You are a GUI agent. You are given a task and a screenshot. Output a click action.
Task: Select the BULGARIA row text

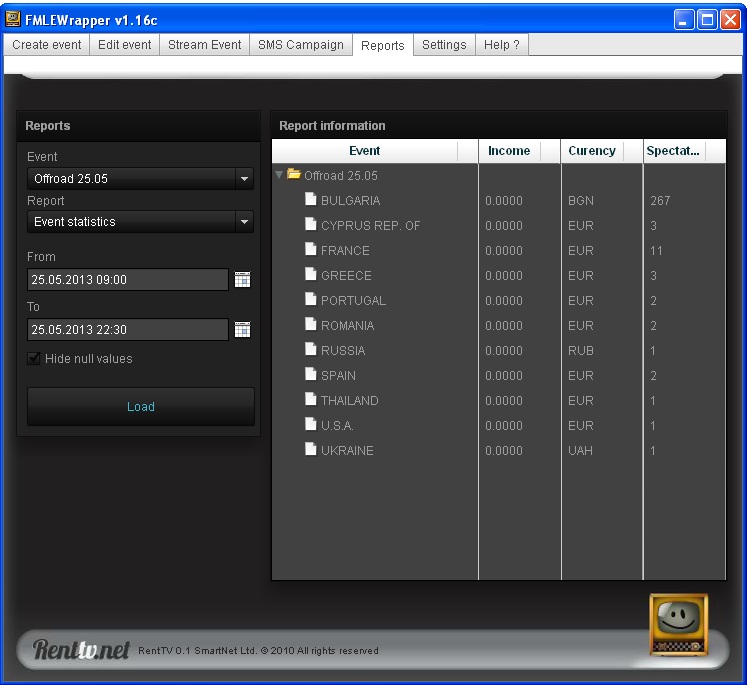click(x=350, y=201)
